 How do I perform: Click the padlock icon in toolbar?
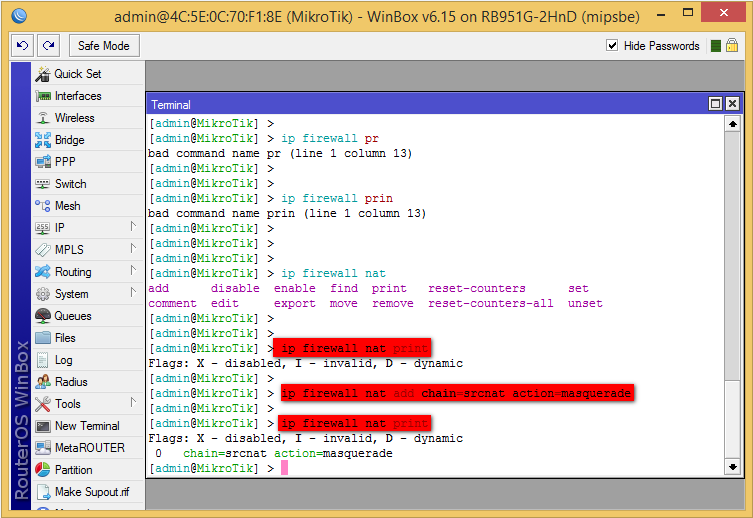(731, 45)
